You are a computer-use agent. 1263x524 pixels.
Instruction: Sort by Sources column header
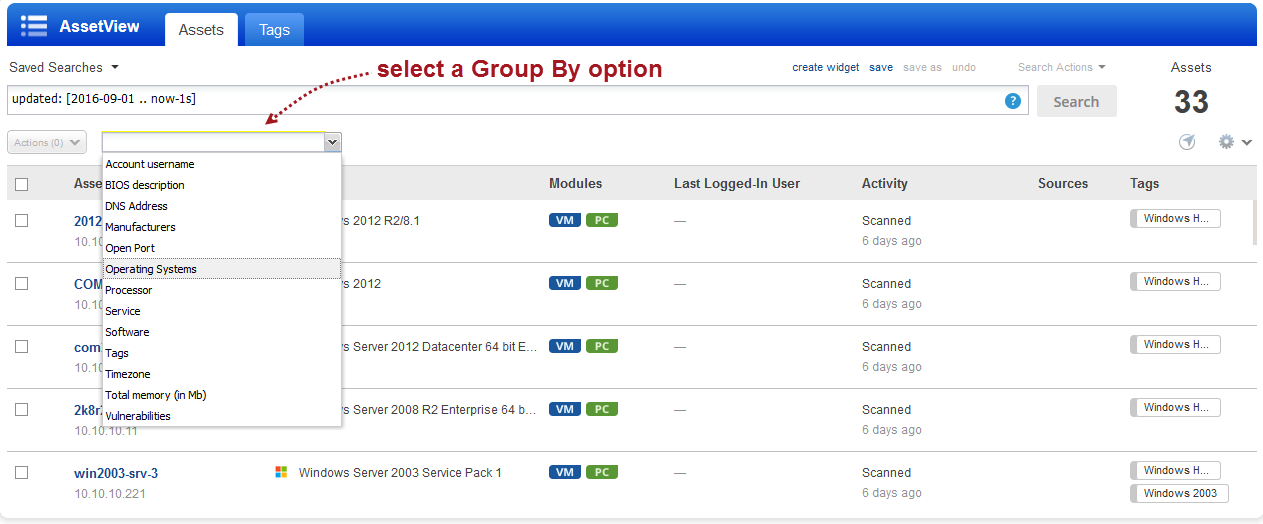click(x=1063, y=183)
